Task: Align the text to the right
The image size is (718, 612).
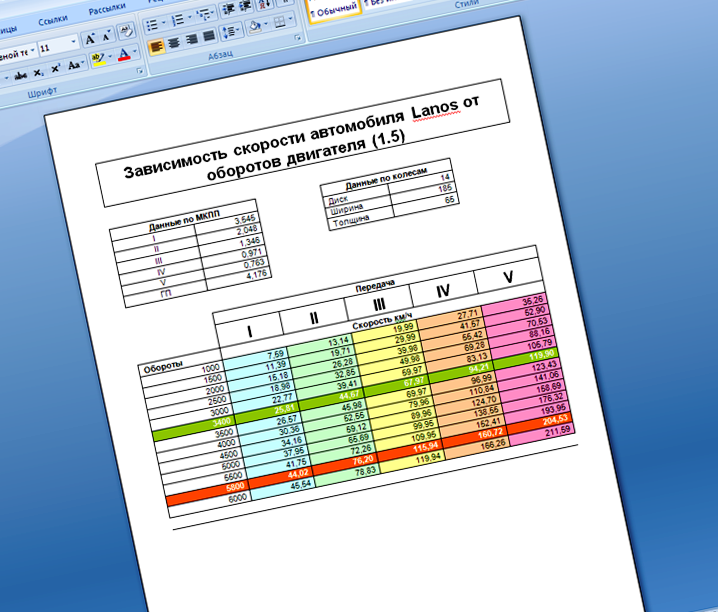Action: tap(191, 39)
